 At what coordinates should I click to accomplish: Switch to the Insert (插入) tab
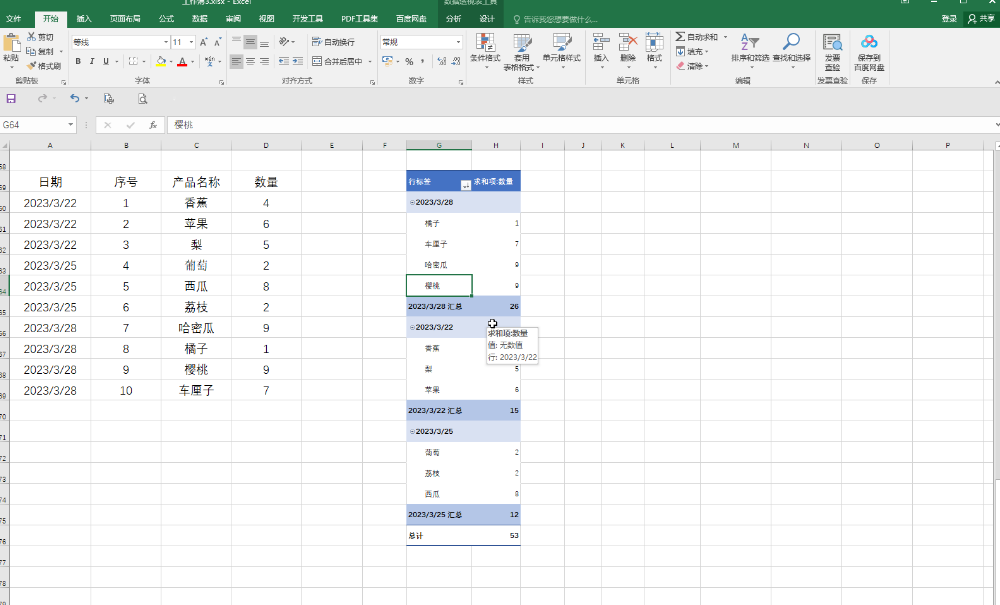click(84, 18)
